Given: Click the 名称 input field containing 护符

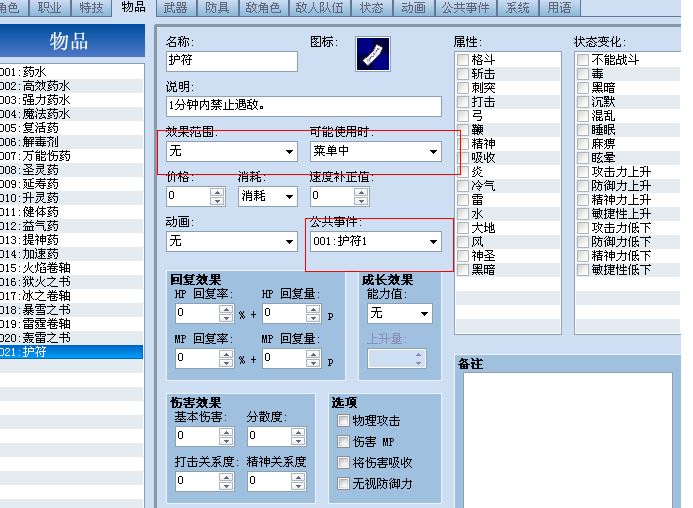Looking at the screenshot, I should pyautogui.click(x=232, y=61).
